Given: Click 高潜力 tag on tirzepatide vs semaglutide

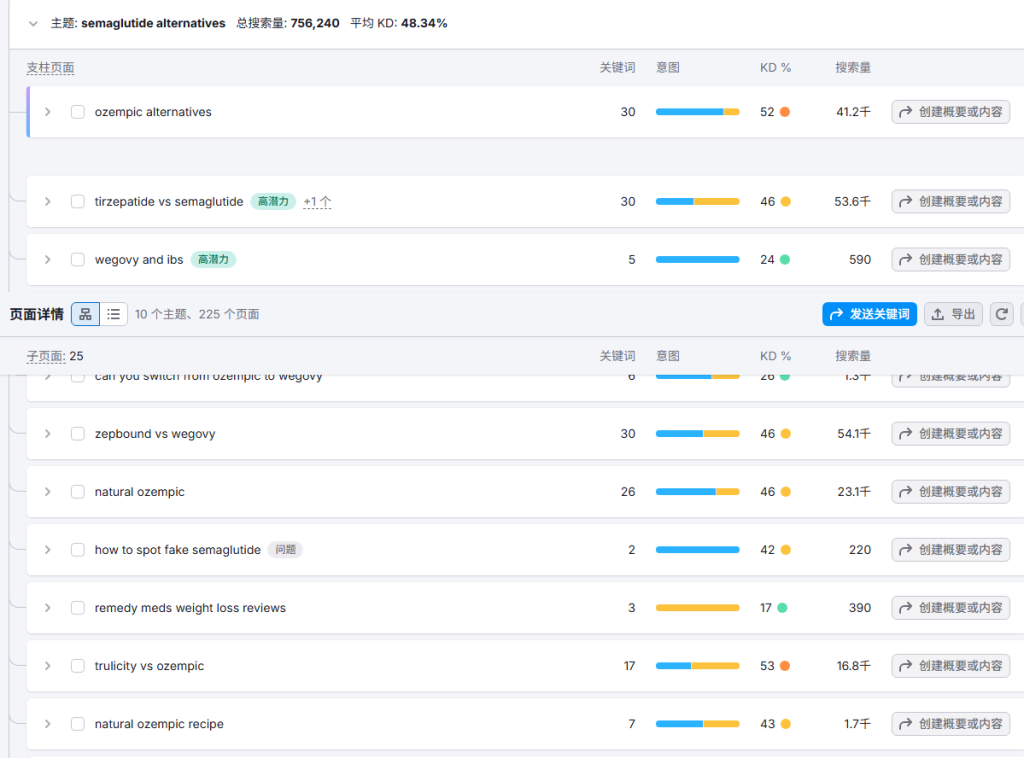Looking at the screenshot, I should coord(273,201).
